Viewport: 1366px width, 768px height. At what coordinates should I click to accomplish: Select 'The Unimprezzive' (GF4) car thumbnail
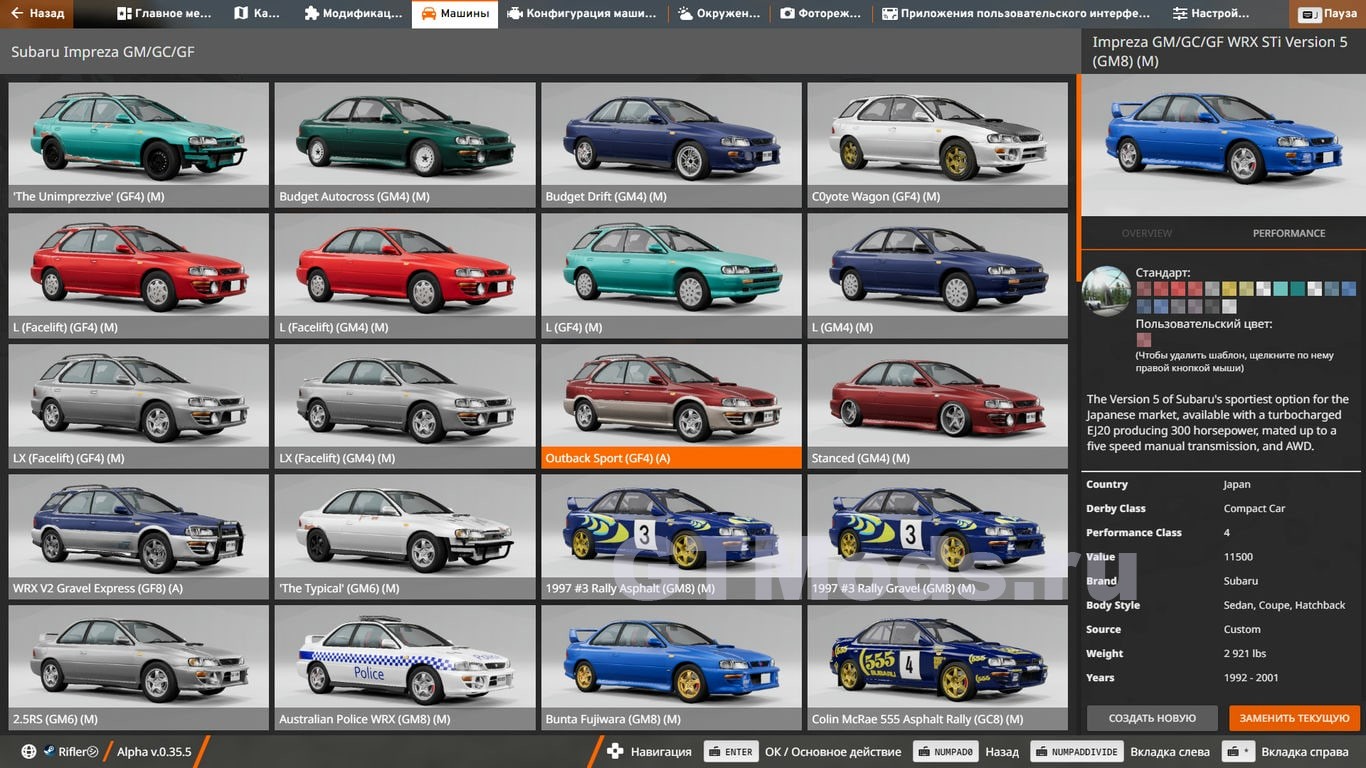139,145
